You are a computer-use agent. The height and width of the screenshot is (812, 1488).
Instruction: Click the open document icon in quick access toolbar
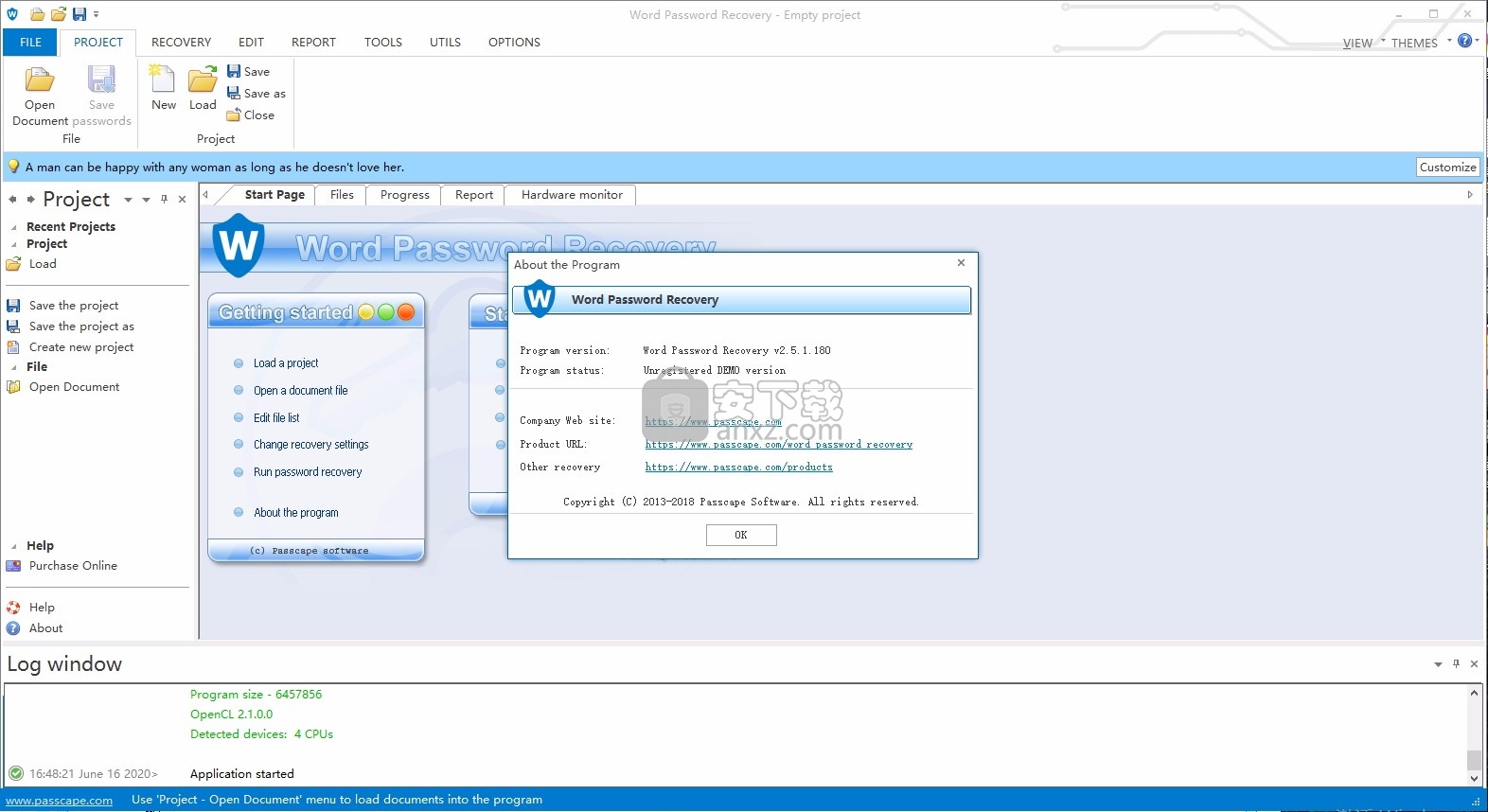click(x=37, y=14)
